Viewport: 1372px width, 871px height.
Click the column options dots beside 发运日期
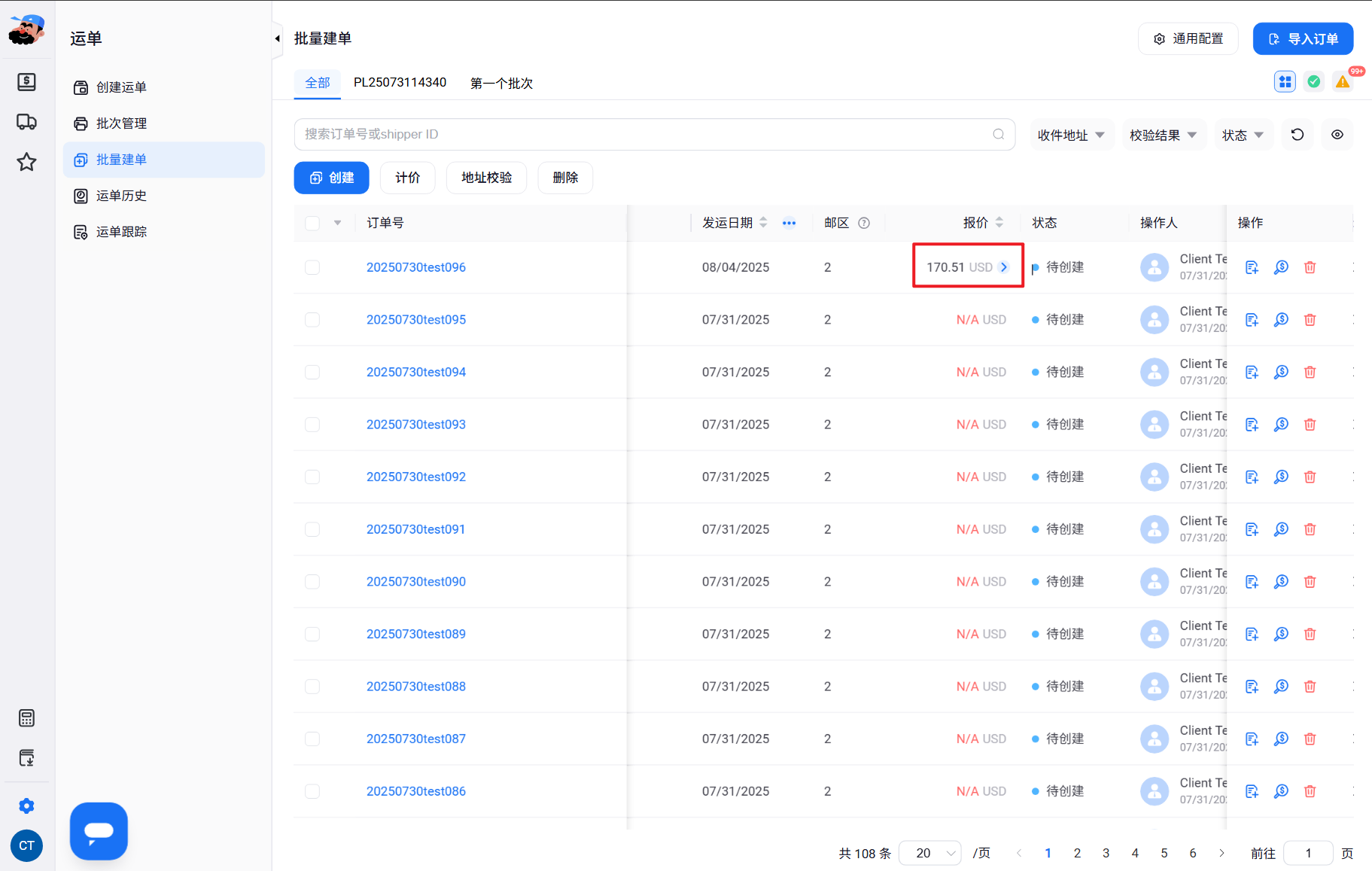[x=789, y=223]
